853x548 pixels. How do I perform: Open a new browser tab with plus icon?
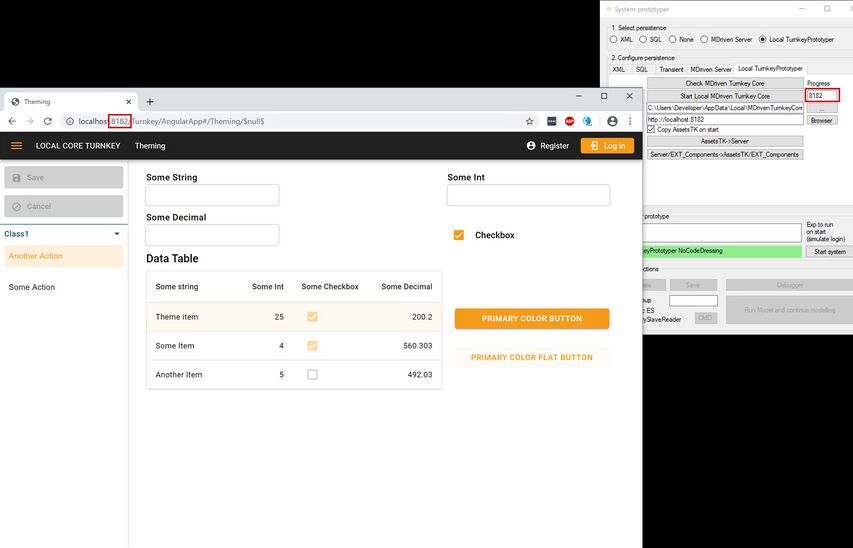point(150,102)
